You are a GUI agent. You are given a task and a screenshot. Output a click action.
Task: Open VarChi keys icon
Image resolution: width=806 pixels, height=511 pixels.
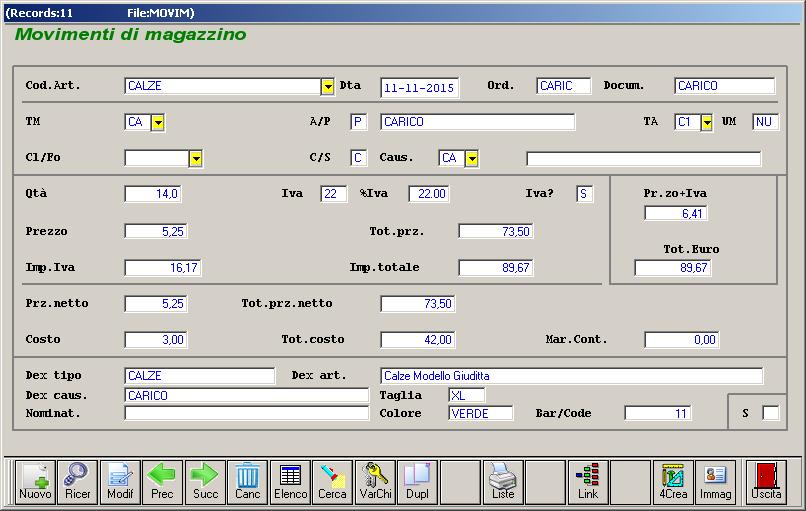click(x=375, y=482)
